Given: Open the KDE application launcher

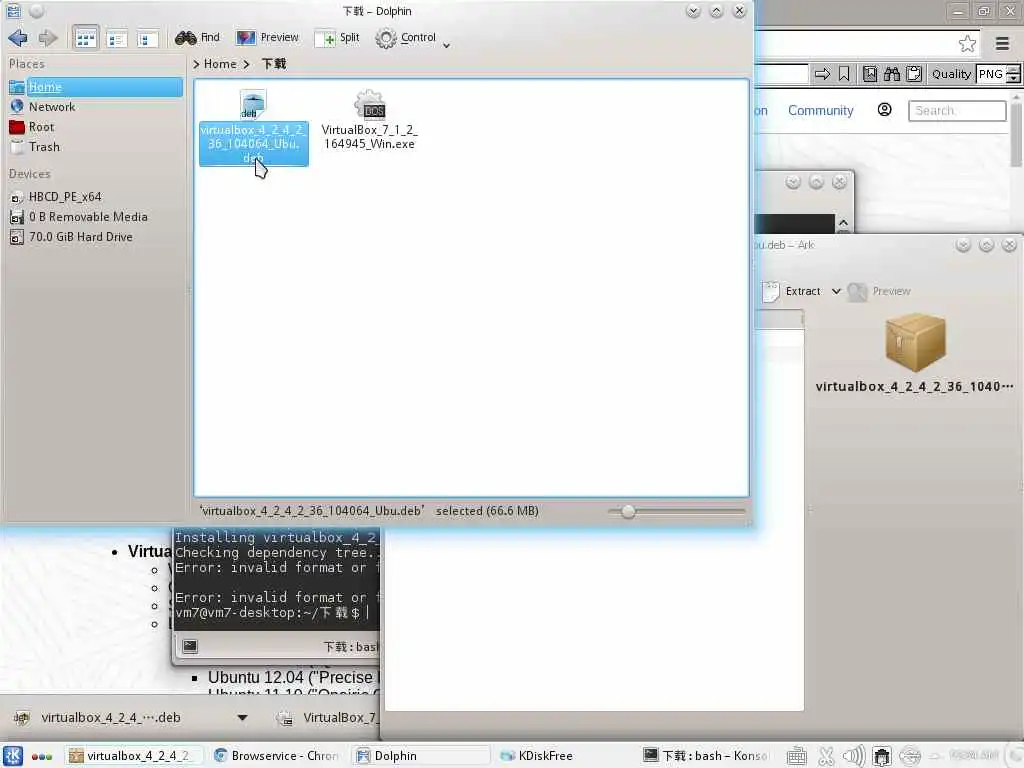Looking at the screenshot, I should point(13,756).
